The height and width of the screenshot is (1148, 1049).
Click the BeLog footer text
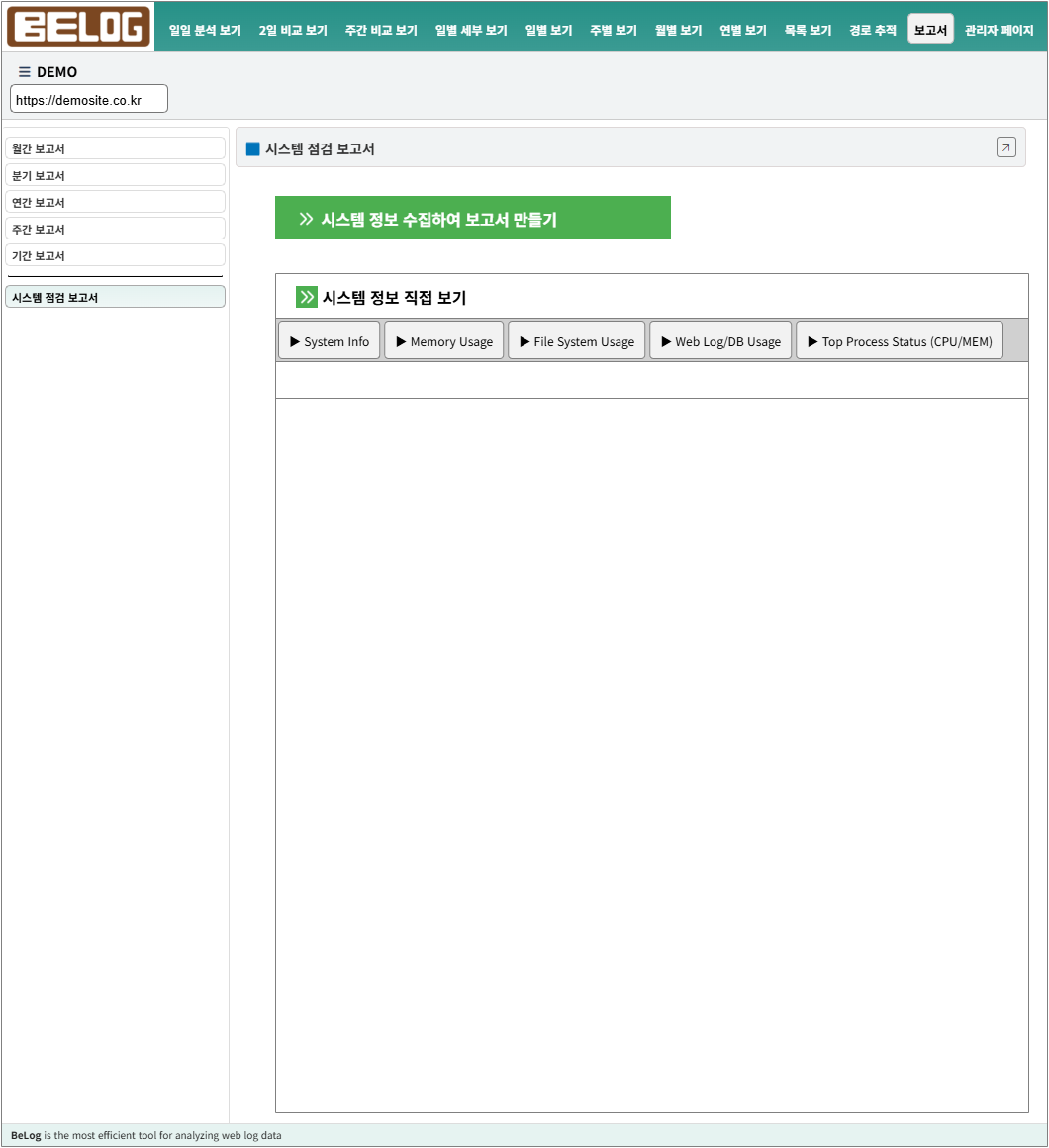(x=146, y=1135)
